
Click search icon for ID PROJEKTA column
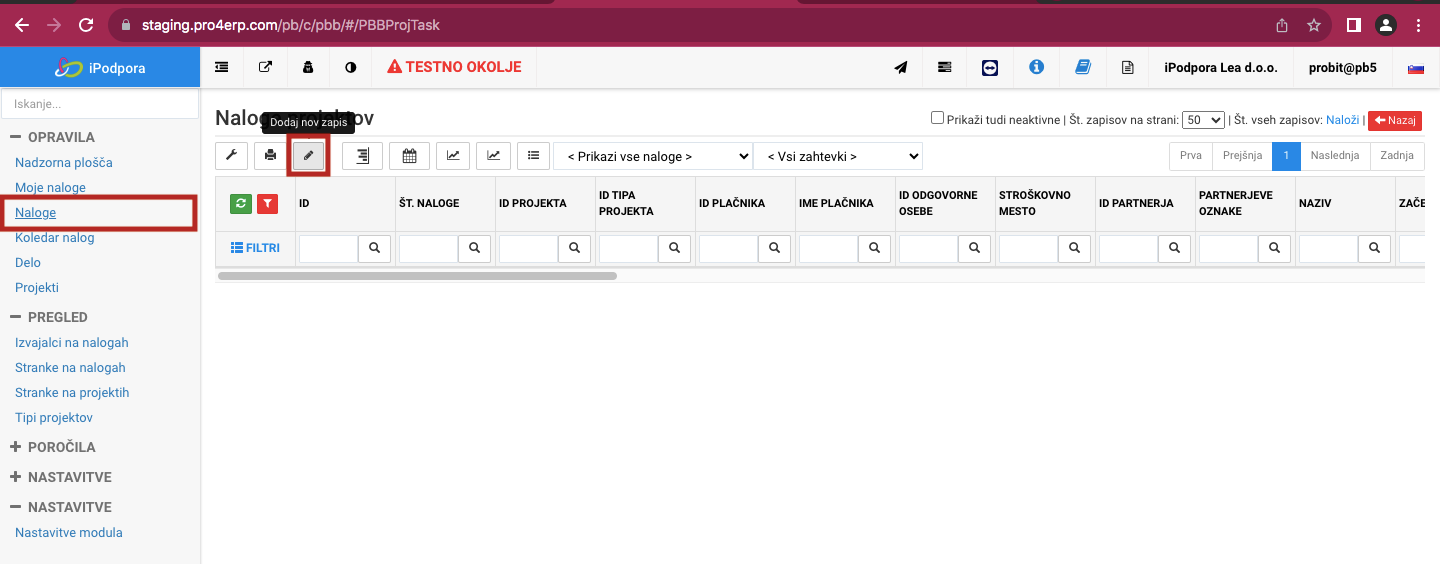point(574,249)
